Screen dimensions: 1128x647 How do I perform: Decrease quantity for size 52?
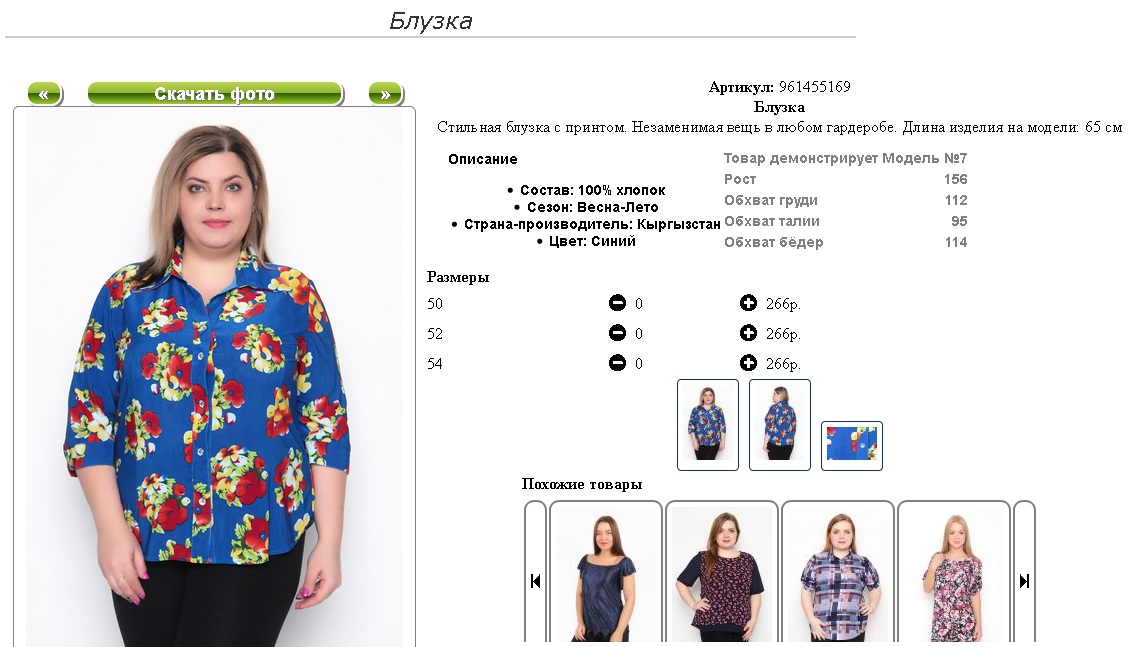point(617,332)
